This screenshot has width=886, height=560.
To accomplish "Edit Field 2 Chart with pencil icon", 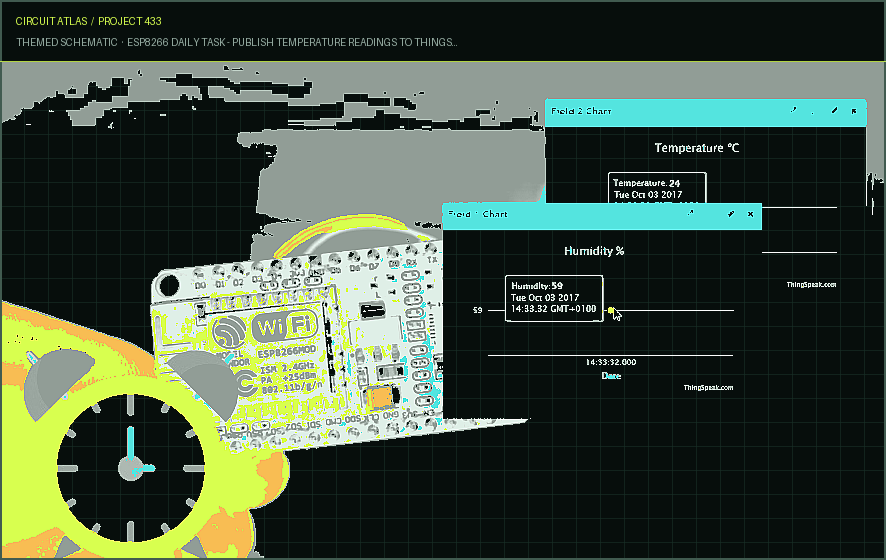I will [835, 111].
